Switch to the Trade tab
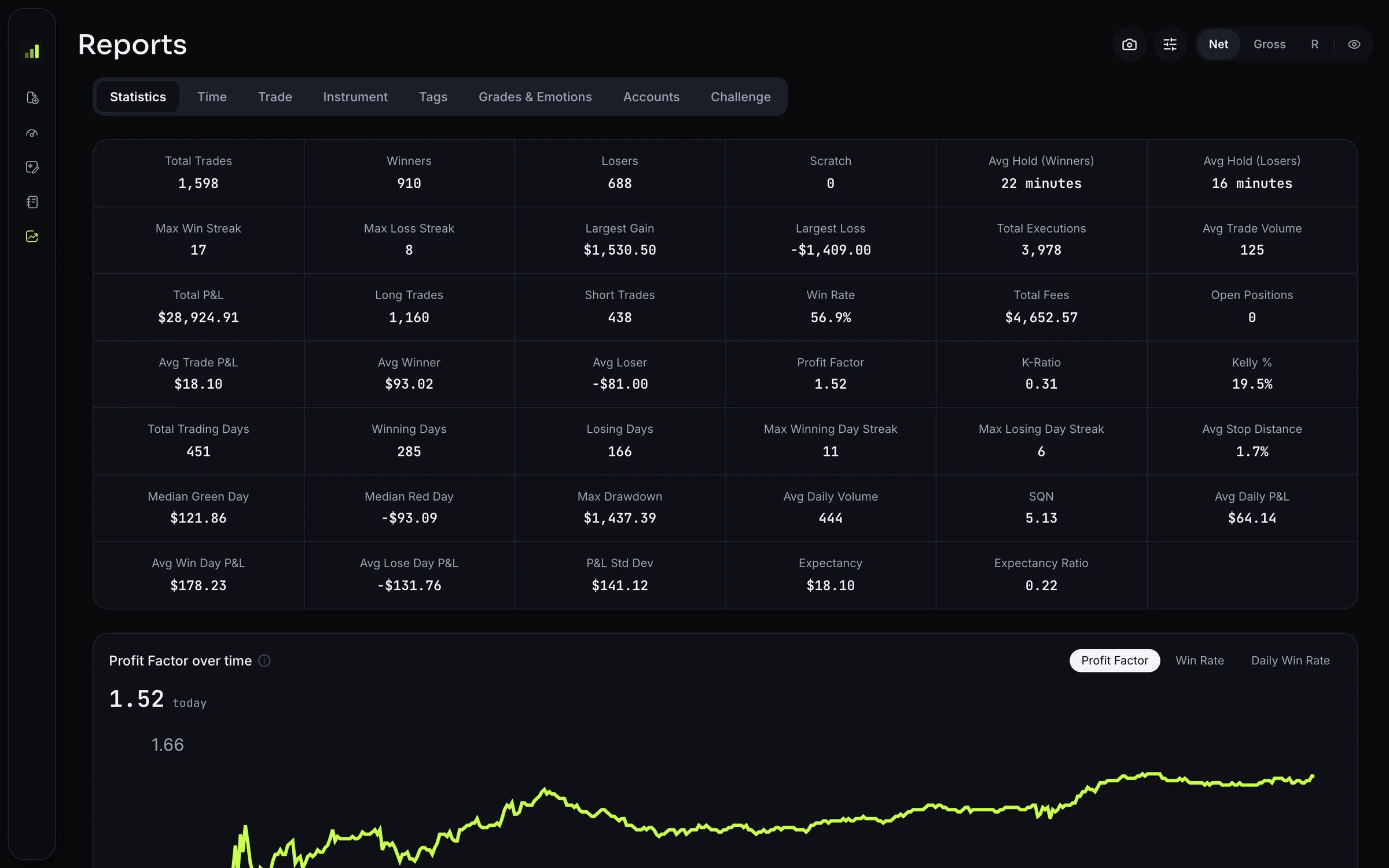Viewport: 1389px width, 868px height. 275,97
